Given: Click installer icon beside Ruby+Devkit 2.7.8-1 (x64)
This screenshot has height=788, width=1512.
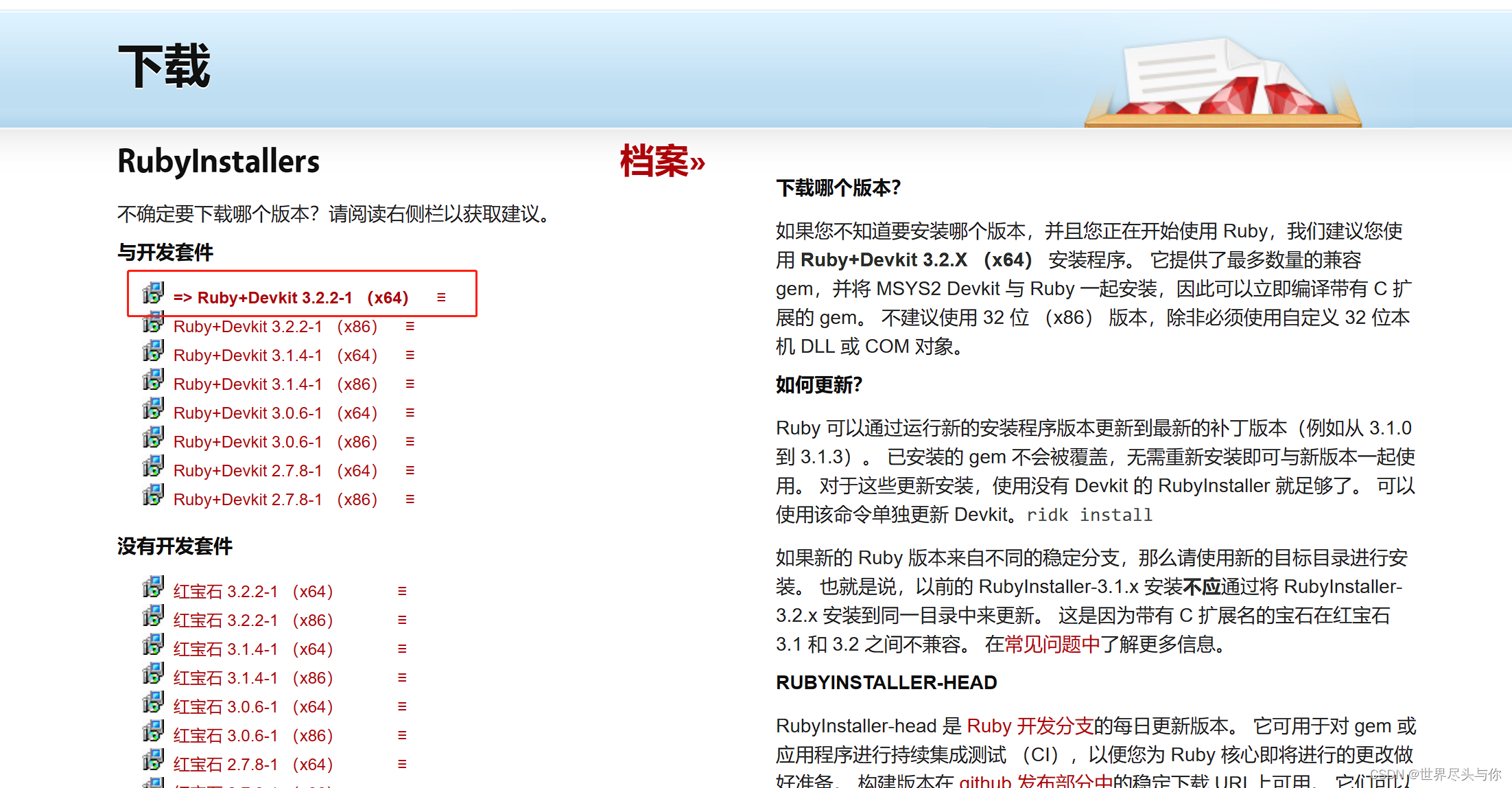Looking at the screenshot, I should click(x=153, y=466).
